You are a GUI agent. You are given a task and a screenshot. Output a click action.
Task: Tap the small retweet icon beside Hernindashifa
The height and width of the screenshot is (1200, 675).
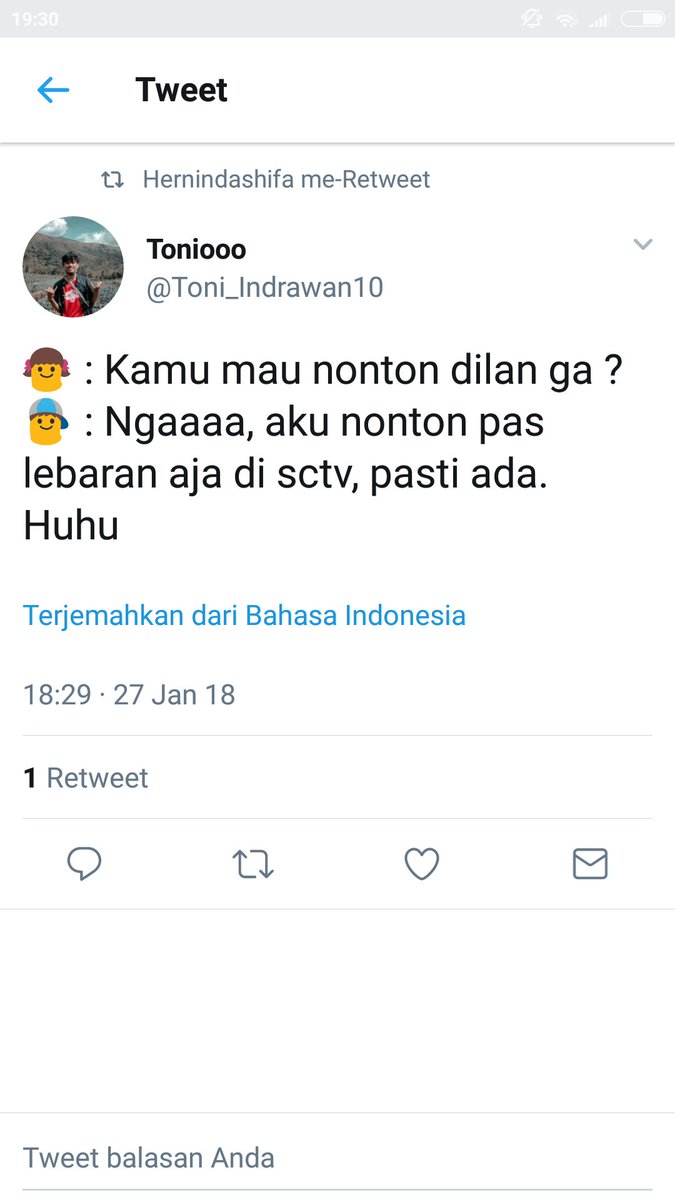click(x=113, y=180)
